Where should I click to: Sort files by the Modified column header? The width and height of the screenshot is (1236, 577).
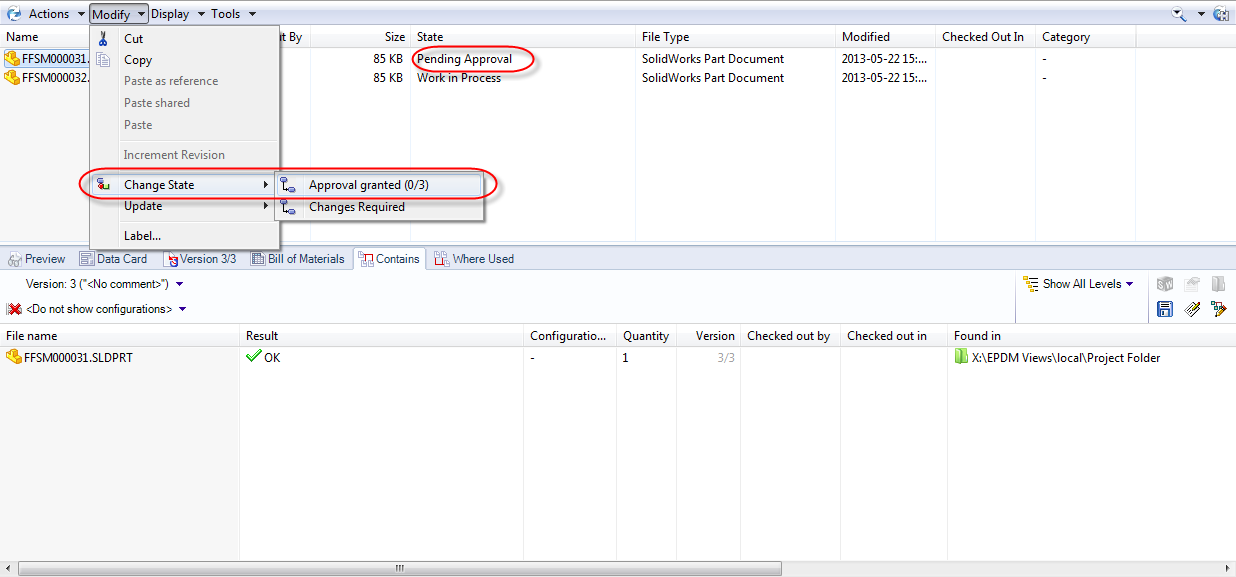pyautogui.click(x=865, y=37)
